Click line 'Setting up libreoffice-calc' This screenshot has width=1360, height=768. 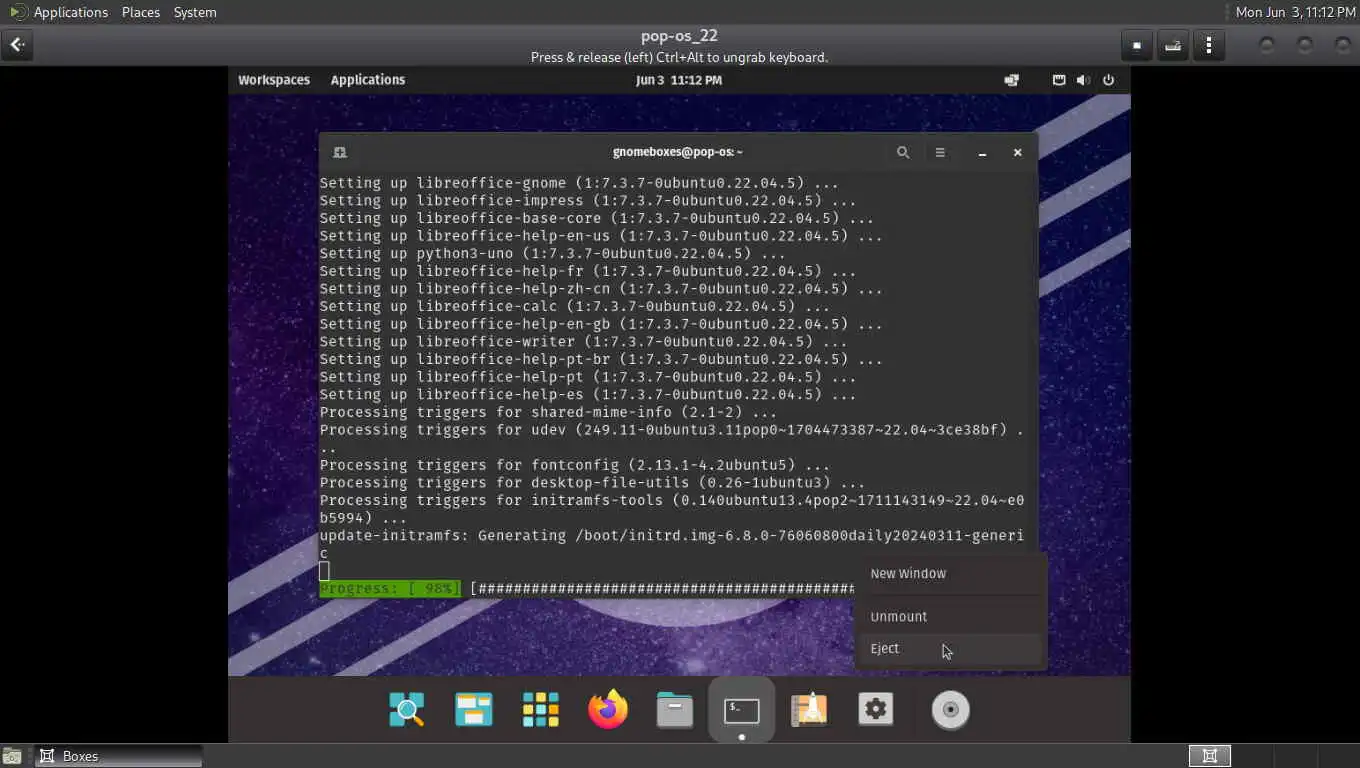coord(575,307)
